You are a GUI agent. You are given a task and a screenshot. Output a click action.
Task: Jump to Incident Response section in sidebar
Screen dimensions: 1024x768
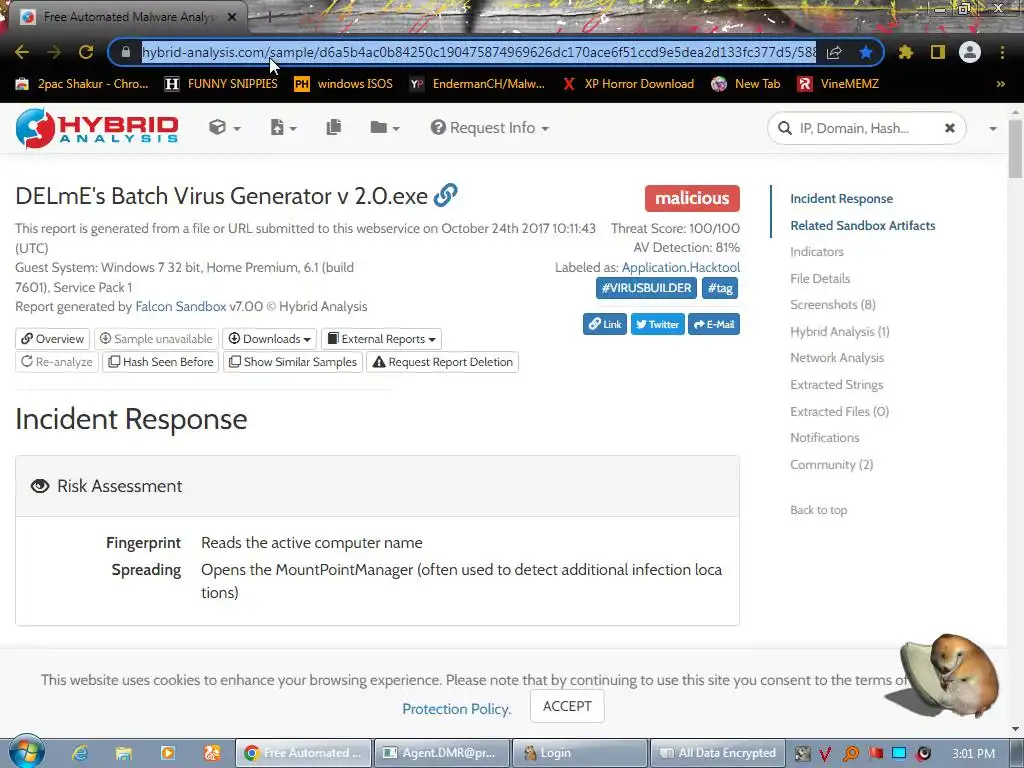(841, 199)
